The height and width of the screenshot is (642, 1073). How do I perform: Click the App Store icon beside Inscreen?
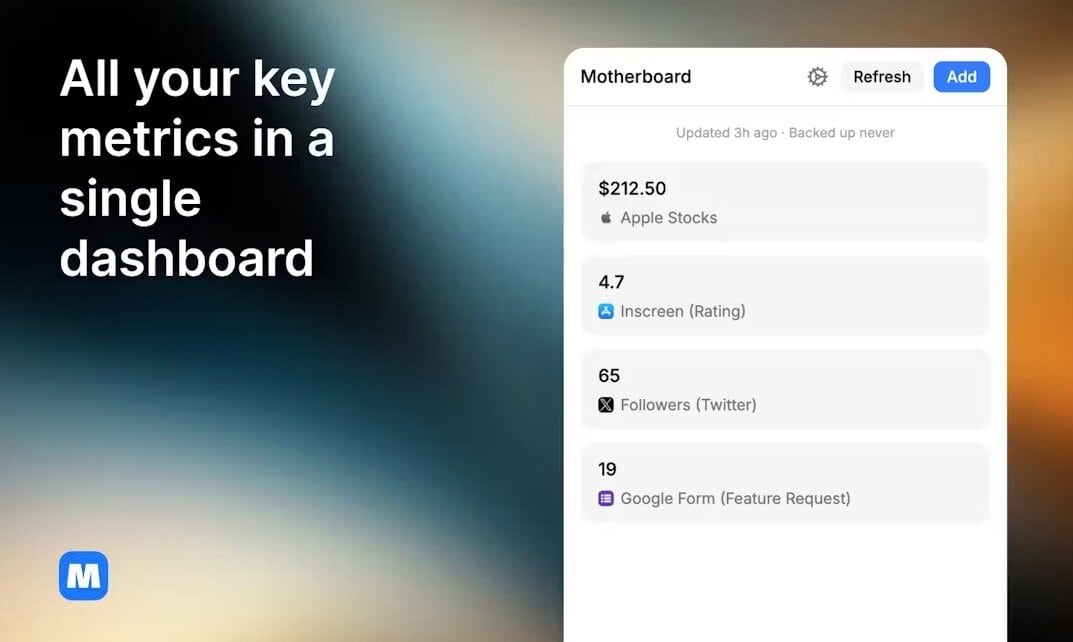coord(606,311)
